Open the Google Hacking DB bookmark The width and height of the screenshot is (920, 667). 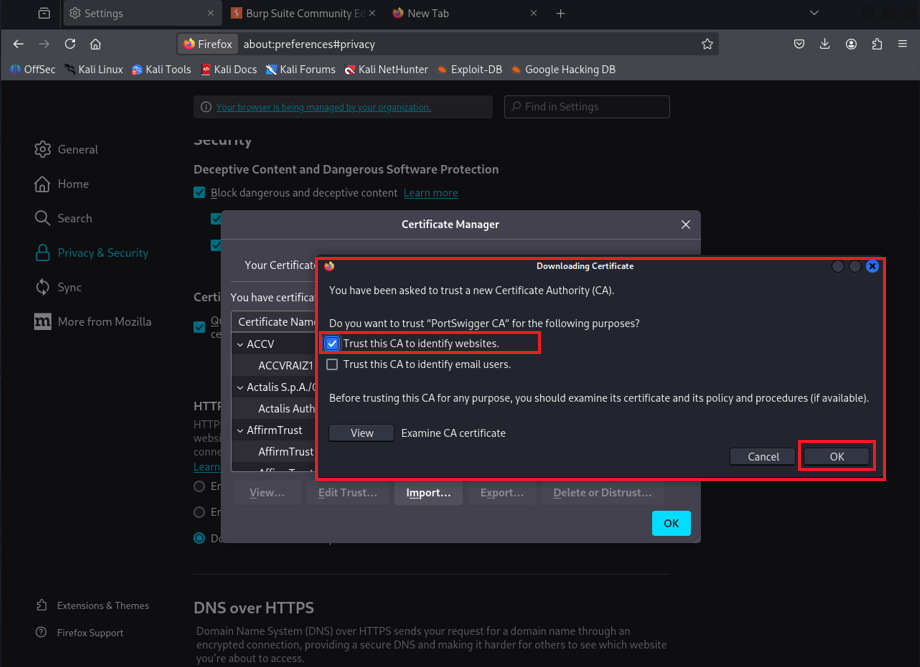coord(563,69)
